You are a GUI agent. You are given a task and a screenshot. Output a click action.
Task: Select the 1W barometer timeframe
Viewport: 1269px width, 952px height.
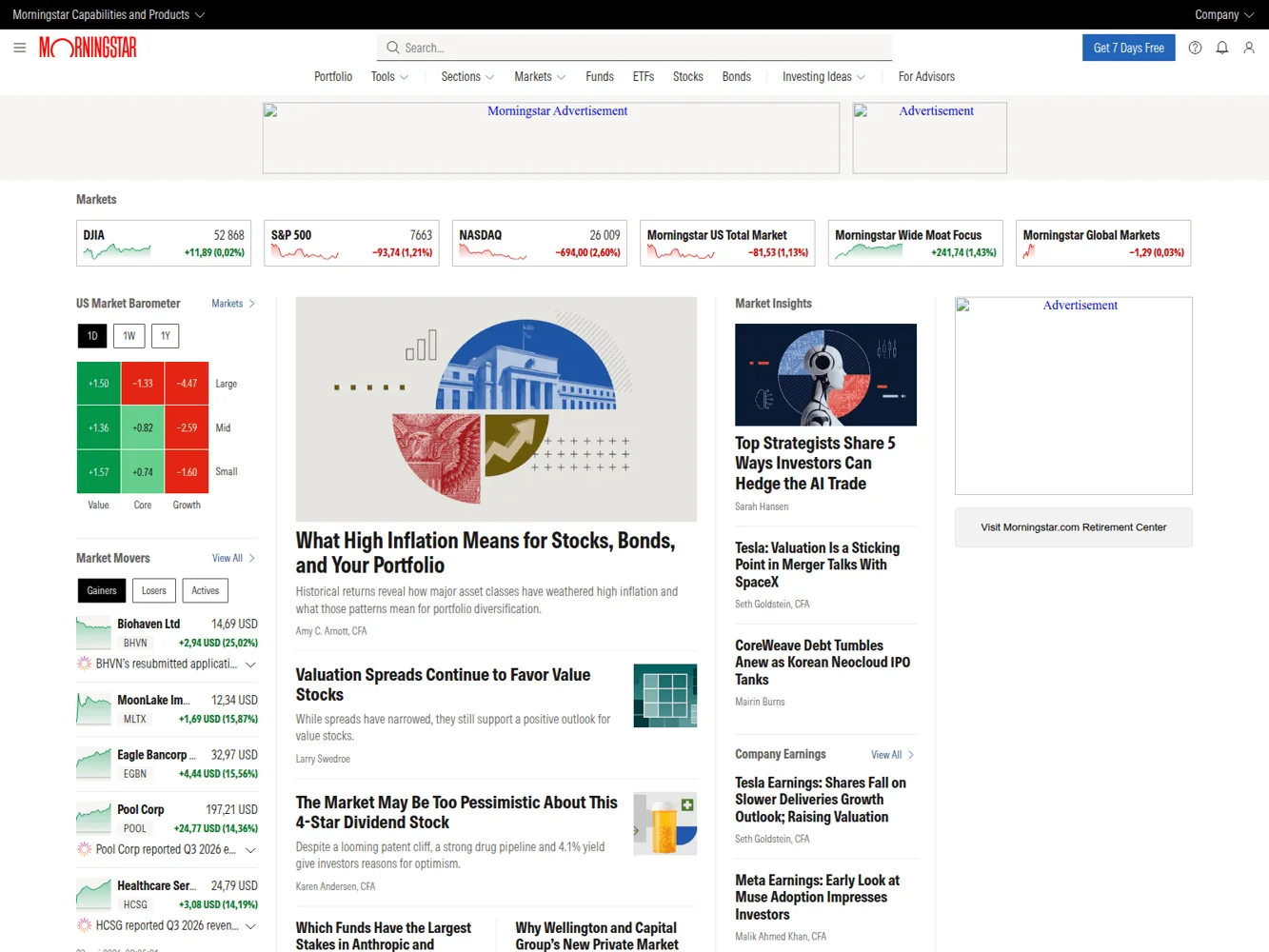[129, 336]
